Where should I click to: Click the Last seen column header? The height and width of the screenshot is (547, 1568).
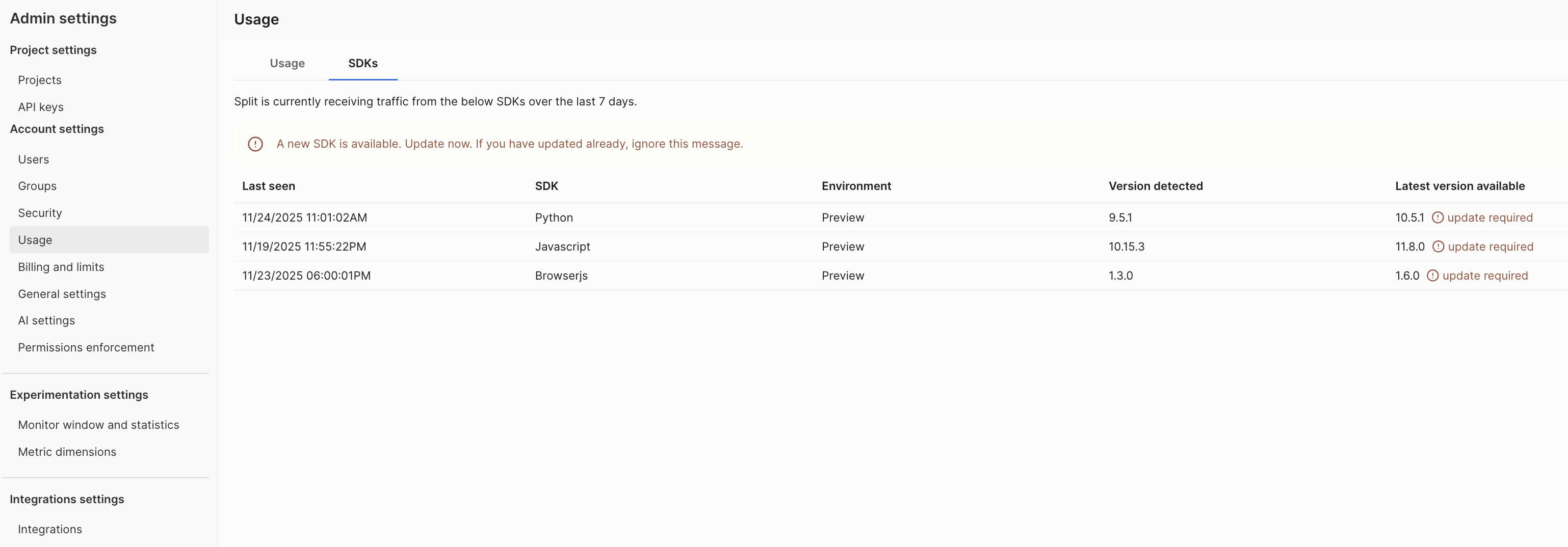(269, 186)
